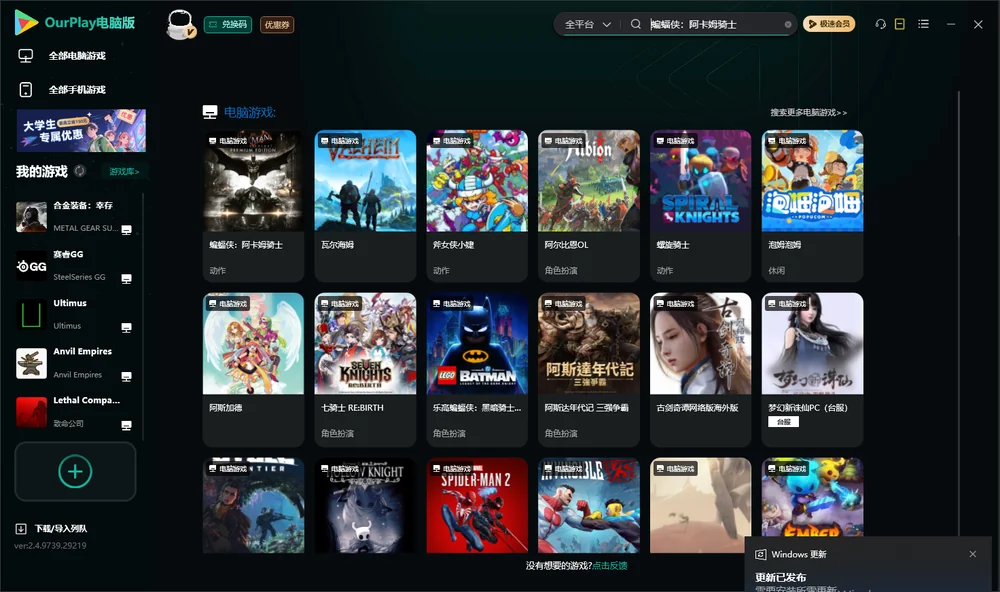Click the customer service headset icon

tap(880, 24)
